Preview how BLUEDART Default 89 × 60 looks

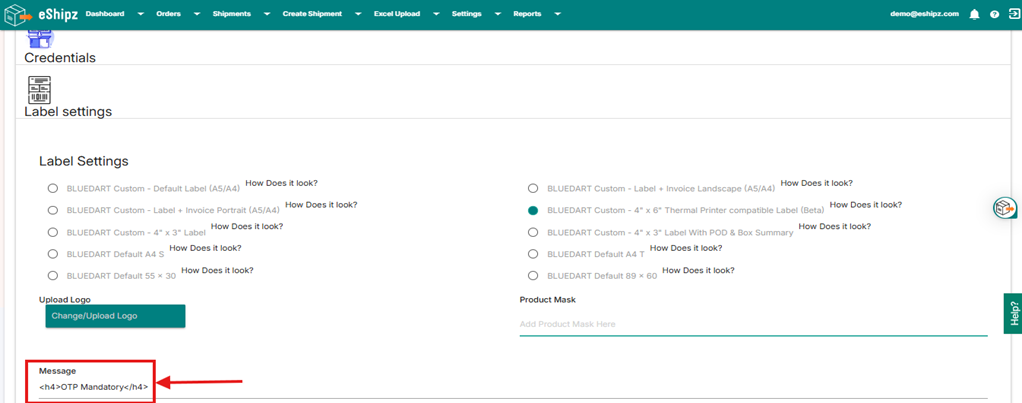[698, 270]
